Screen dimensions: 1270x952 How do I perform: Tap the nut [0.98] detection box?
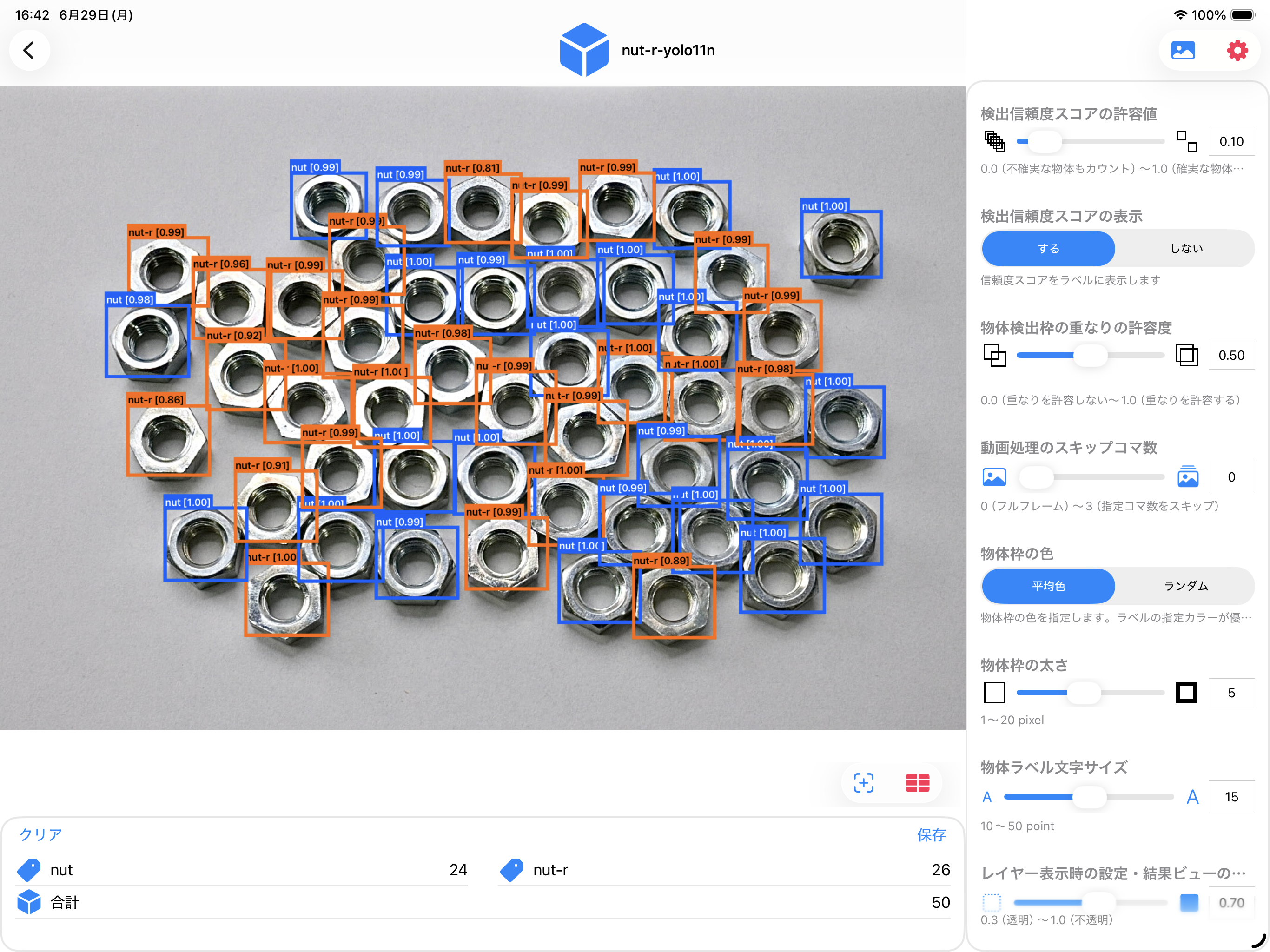147,341
